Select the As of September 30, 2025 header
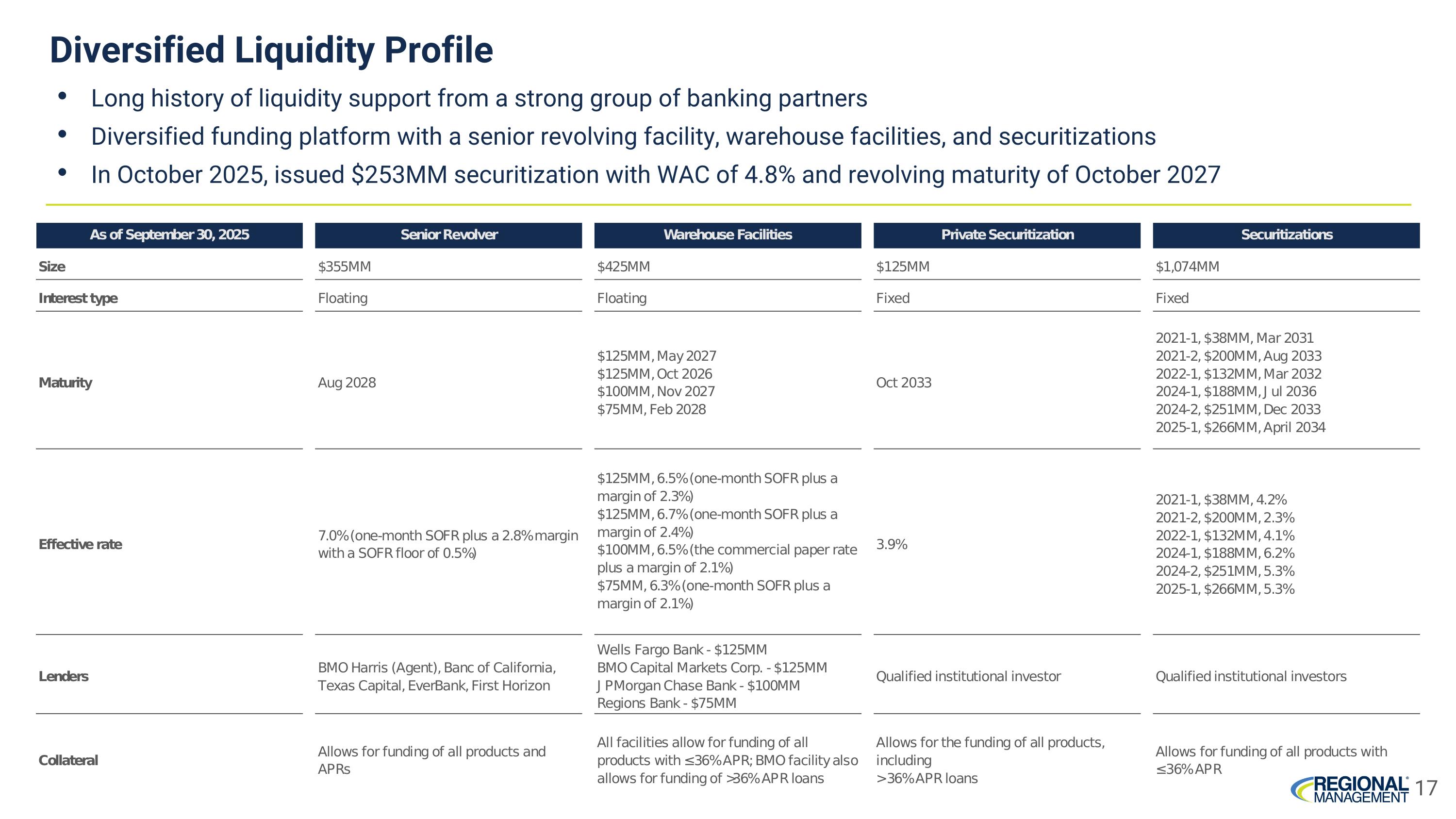The image size is (1456, 819). click(x=169, y=235)
